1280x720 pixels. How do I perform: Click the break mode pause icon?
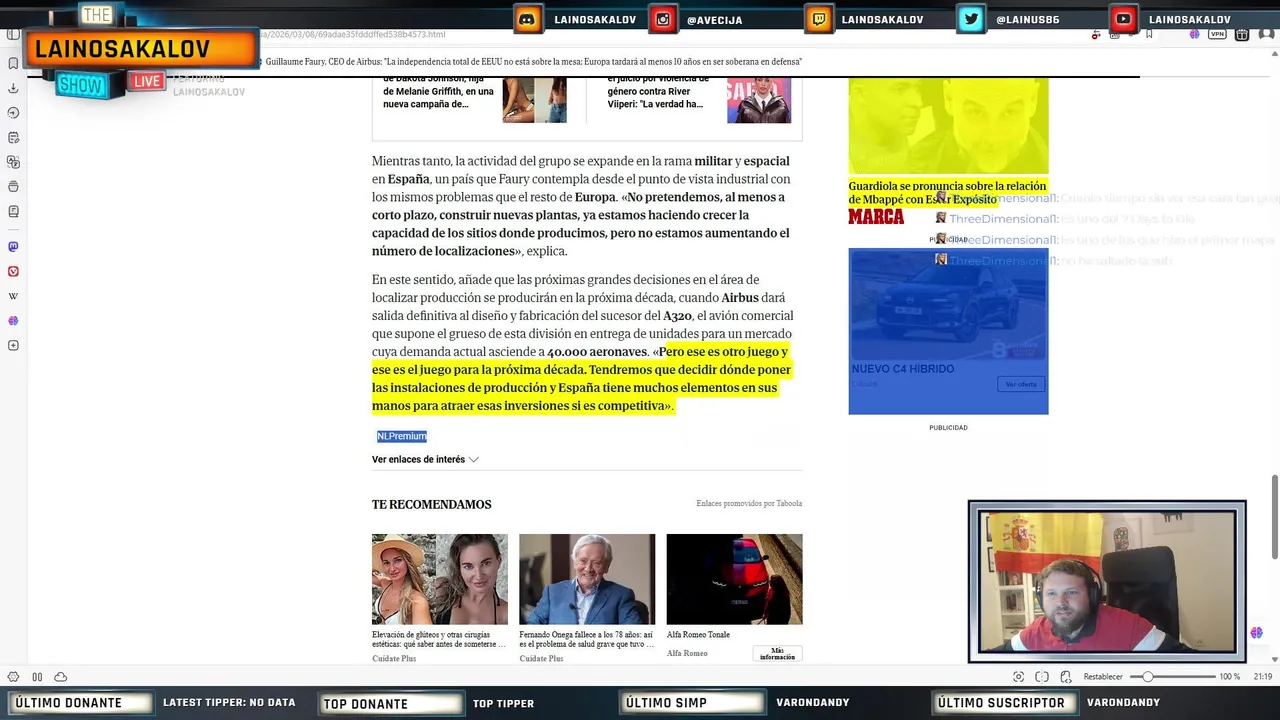pyautogui.click(x=37, y=677)
